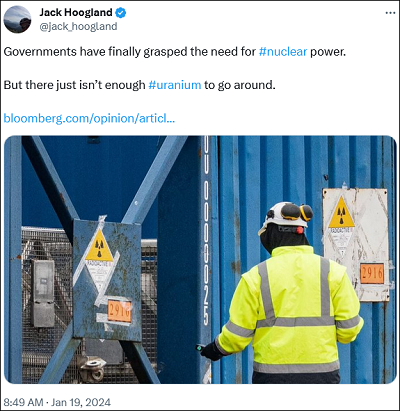This screenshot has width=400, height=411.
Task: Open the Jack Hoogland display name
Action: [76, 12]
